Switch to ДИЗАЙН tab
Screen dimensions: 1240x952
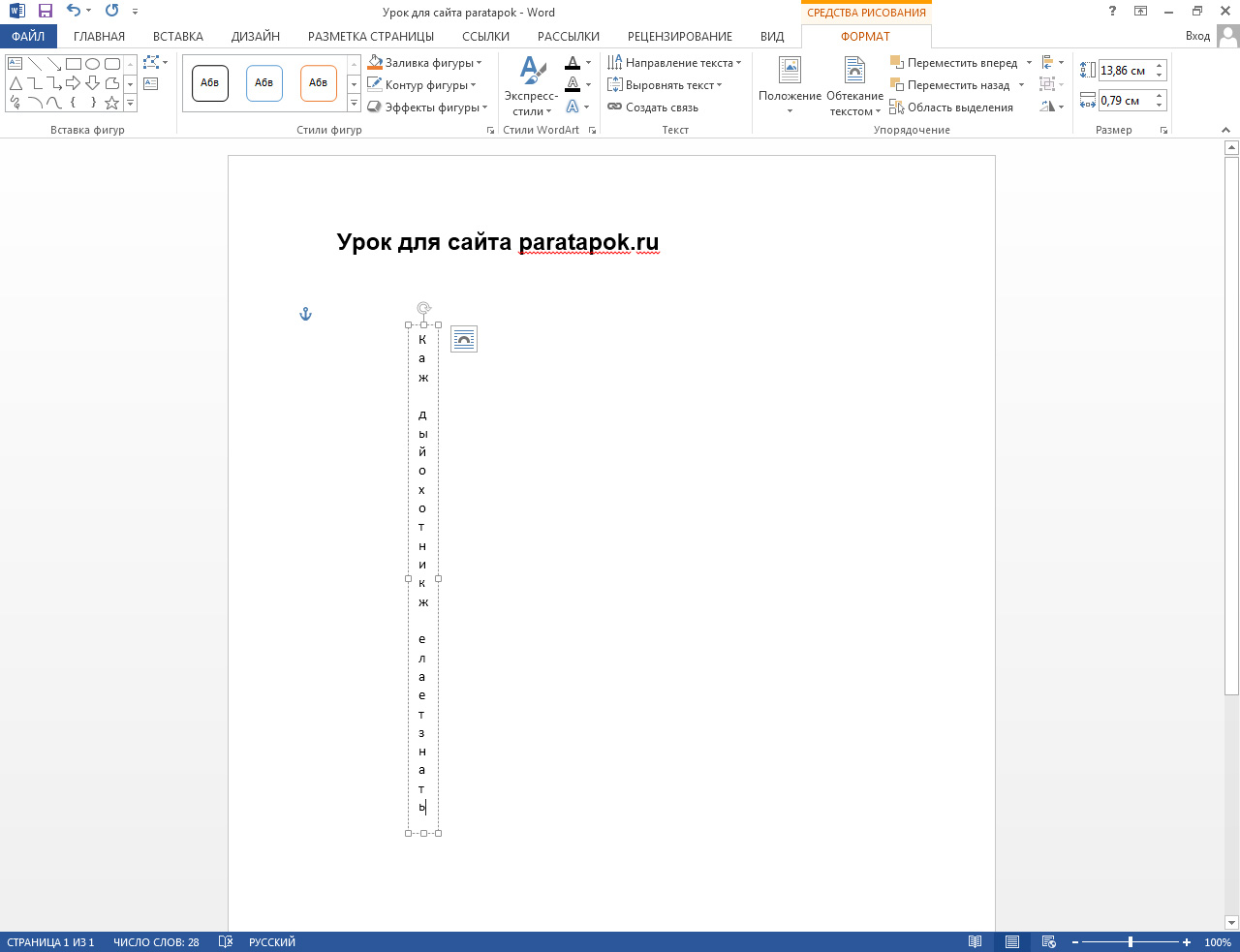point(256,37)
